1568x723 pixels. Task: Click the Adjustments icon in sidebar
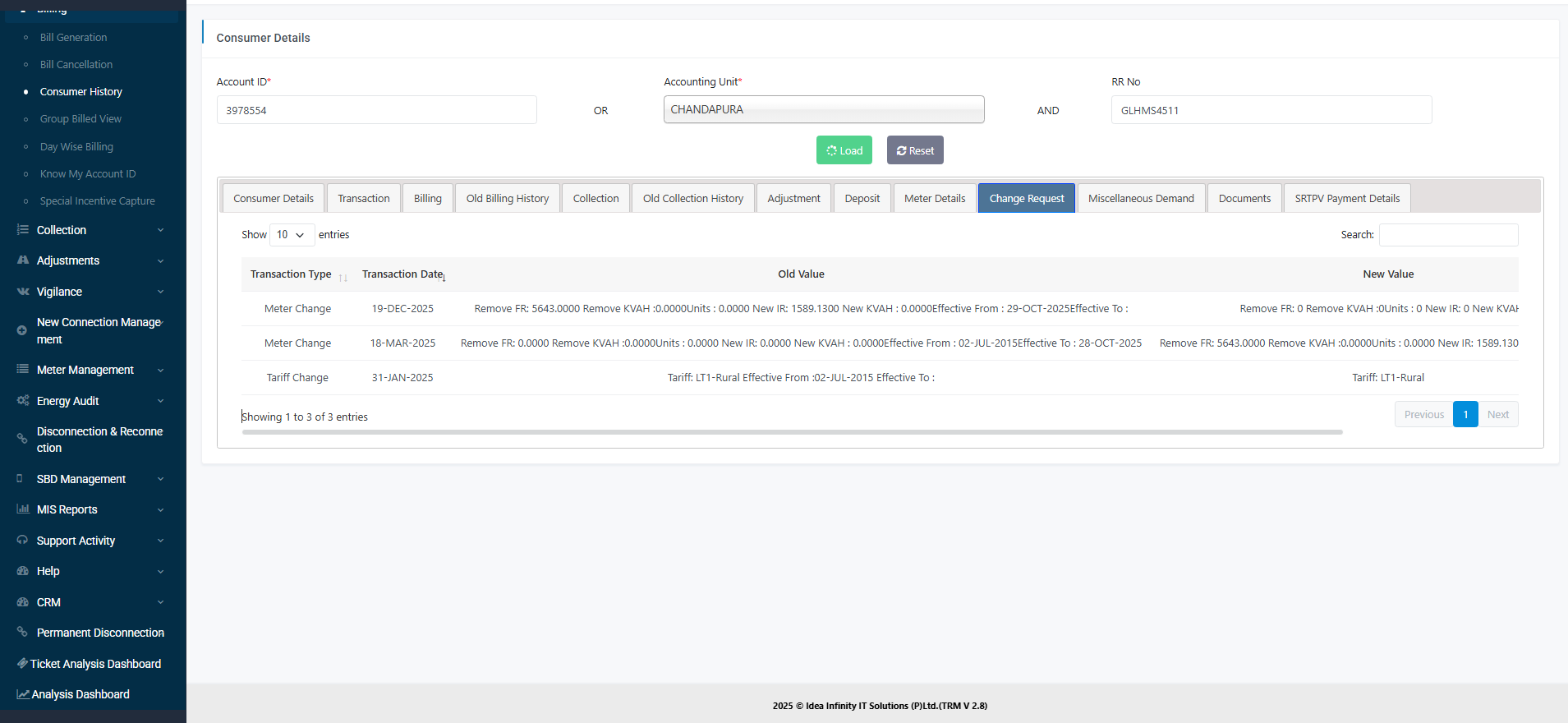pyautogui.click(x=22, y=260)
